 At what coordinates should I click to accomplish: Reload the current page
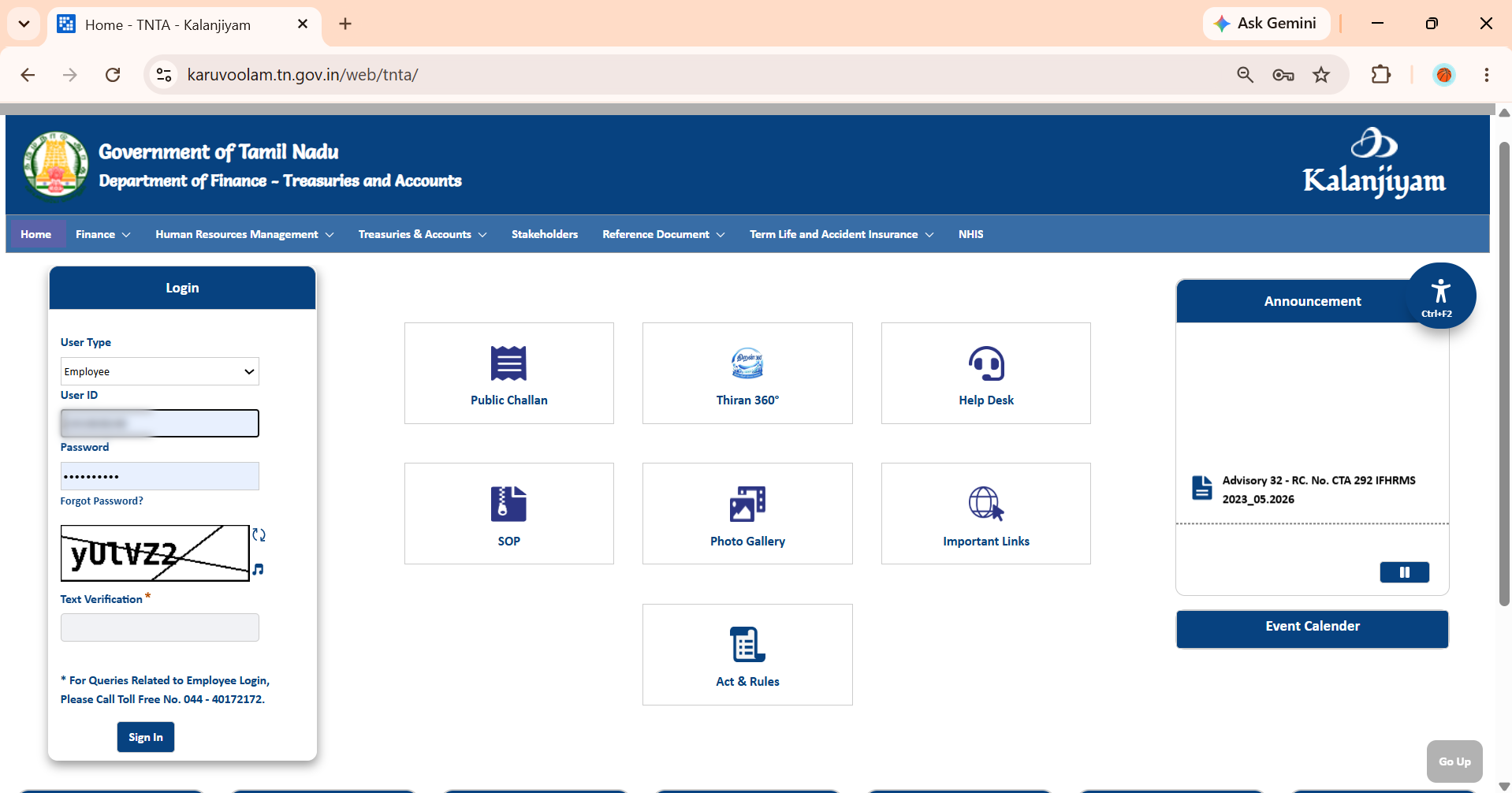pyautogui.click(x=113, y=75)
